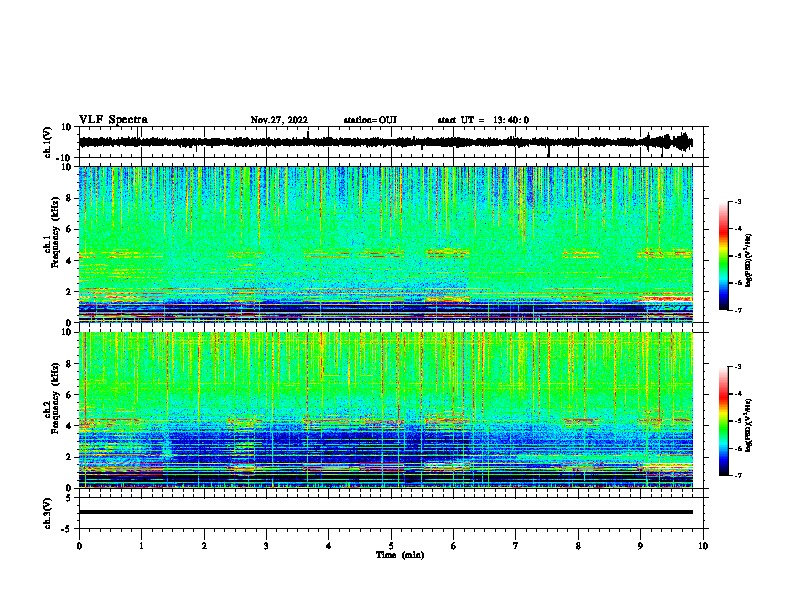Click the ch.1 waveform trace
The width and height of the screenshot is (792, 612).
[x=386, y=142]
